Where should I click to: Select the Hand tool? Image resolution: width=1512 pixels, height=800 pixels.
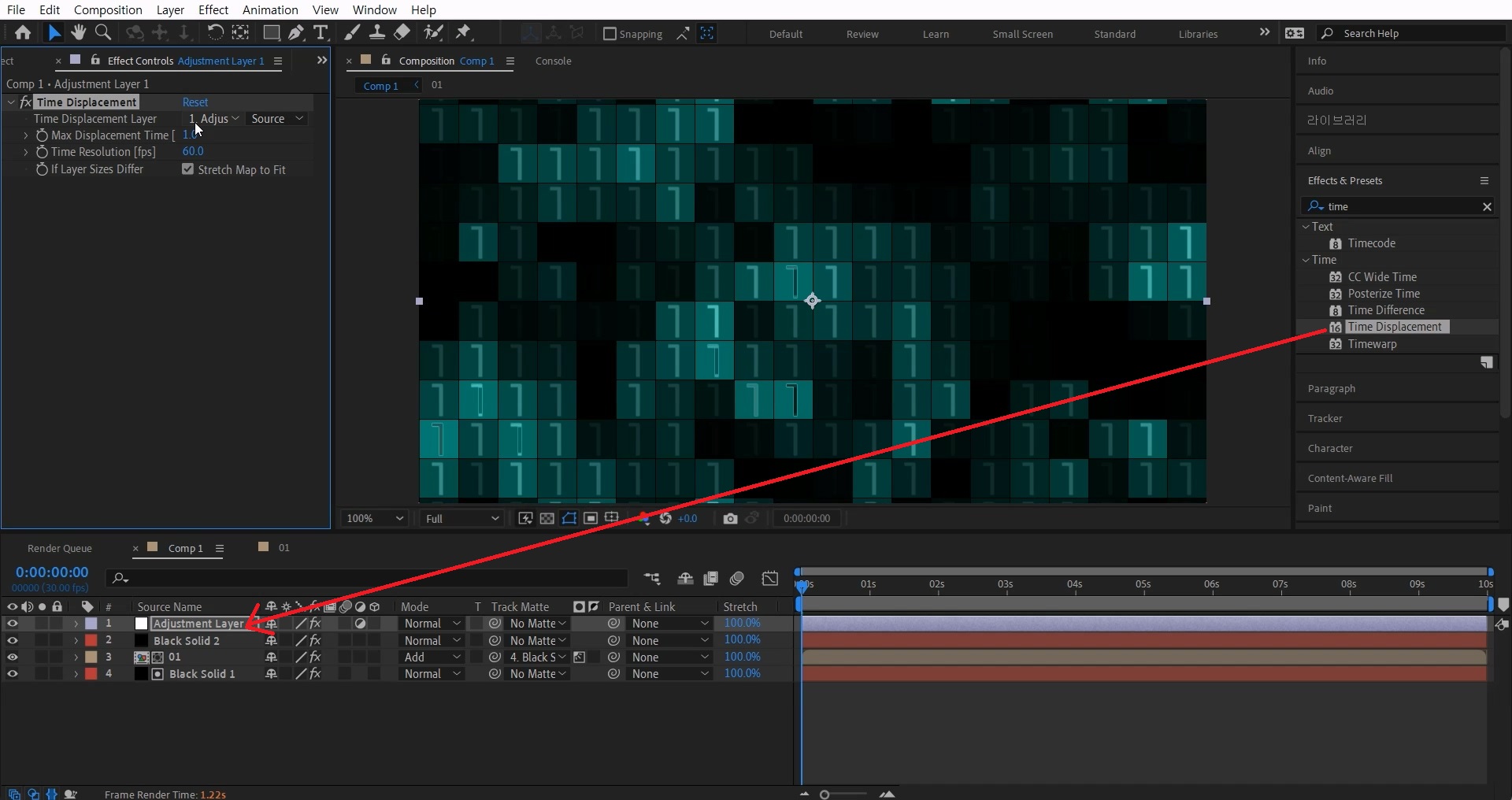tap(78, 33)
